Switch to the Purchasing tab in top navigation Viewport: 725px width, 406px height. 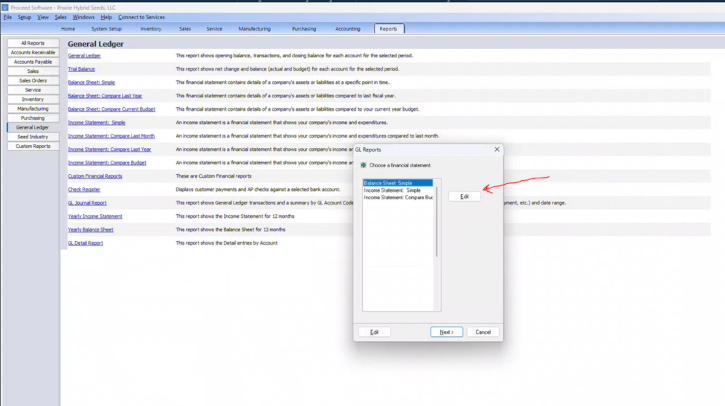304,29
